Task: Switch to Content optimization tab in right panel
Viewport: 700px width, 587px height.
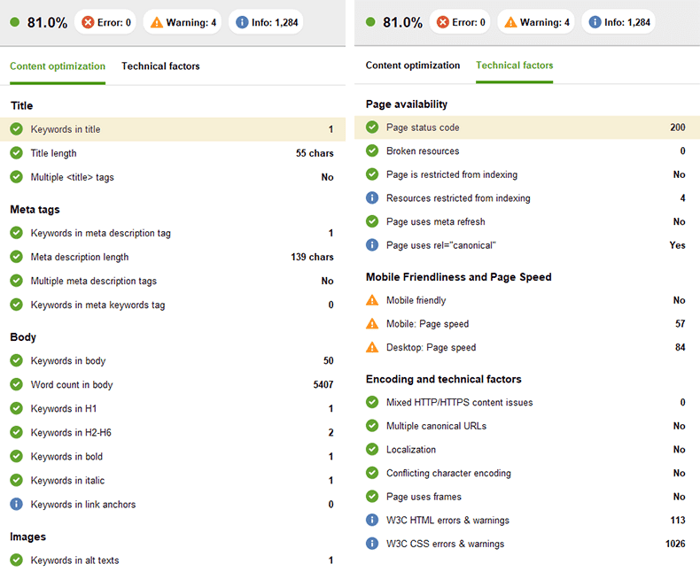Action: tap(412, 66)
